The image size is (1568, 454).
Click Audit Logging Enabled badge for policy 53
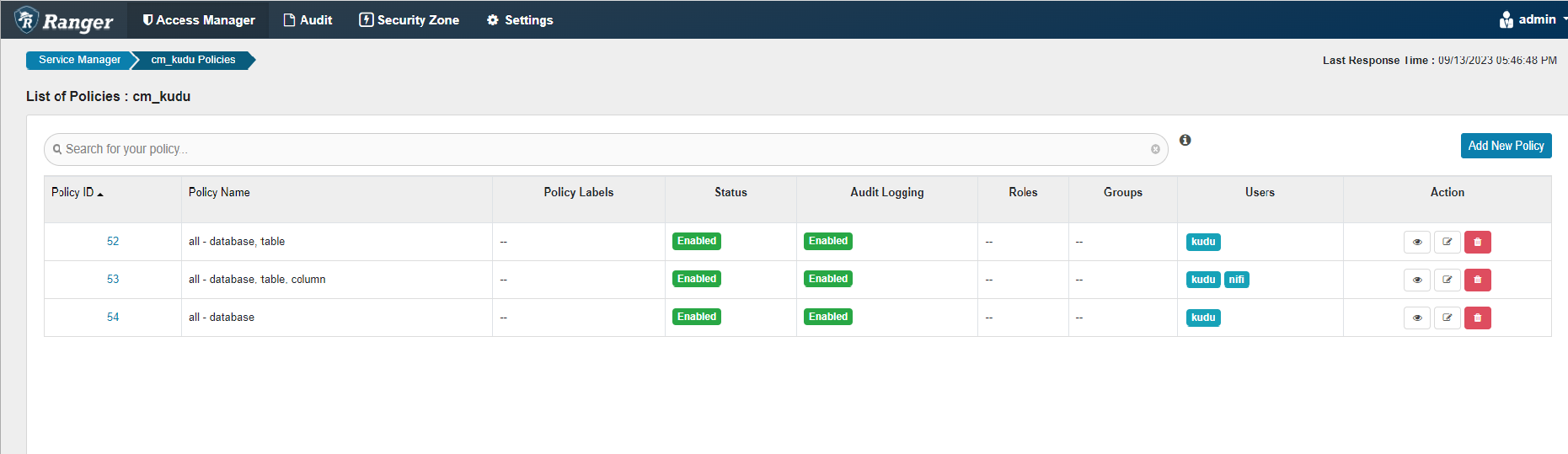pyautogui.click(x=828, y=279)
